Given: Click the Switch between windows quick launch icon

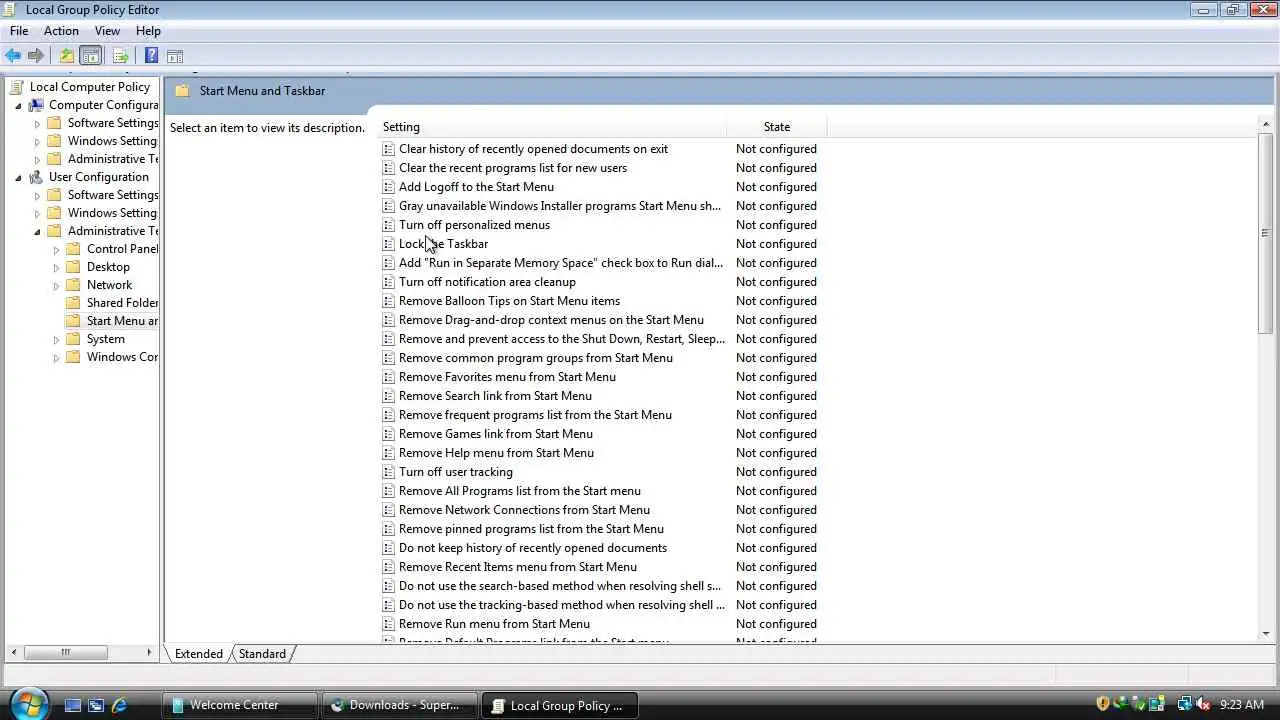Looking at the screenshot, I should (96, 705).
